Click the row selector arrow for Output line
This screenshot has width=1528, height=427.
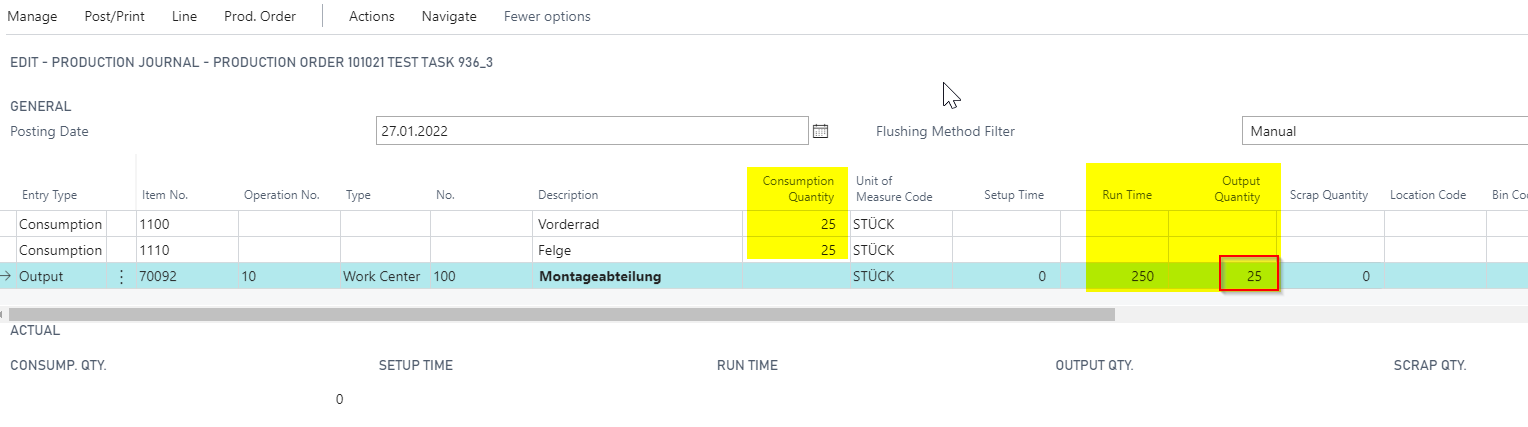pos(7,276)
